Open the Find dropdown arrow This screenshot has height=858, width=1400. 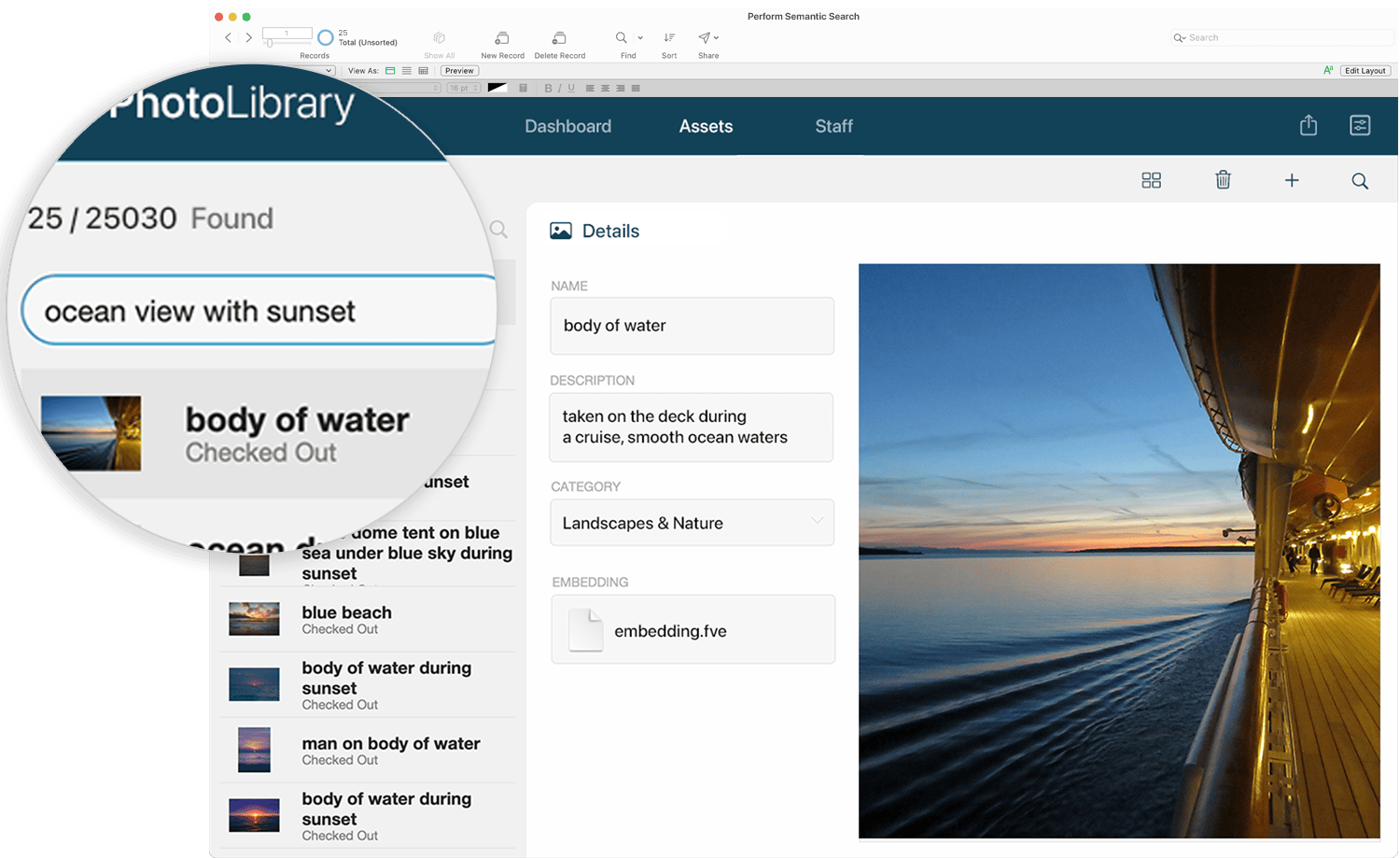pyautogui.click(x=640, y=38)
